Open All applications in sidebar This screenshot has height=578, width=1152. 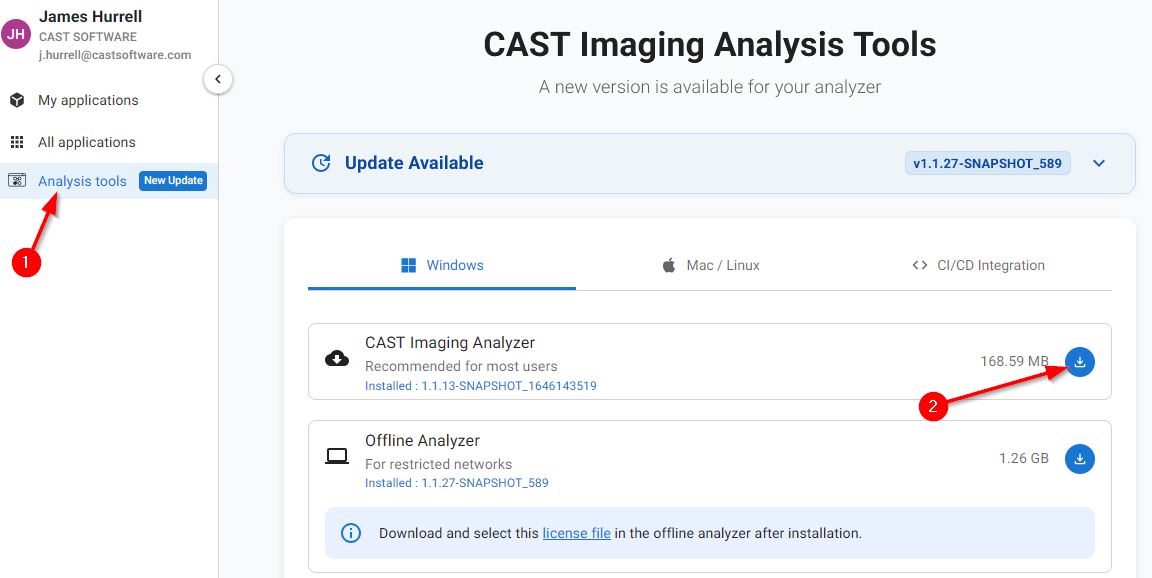86,142
